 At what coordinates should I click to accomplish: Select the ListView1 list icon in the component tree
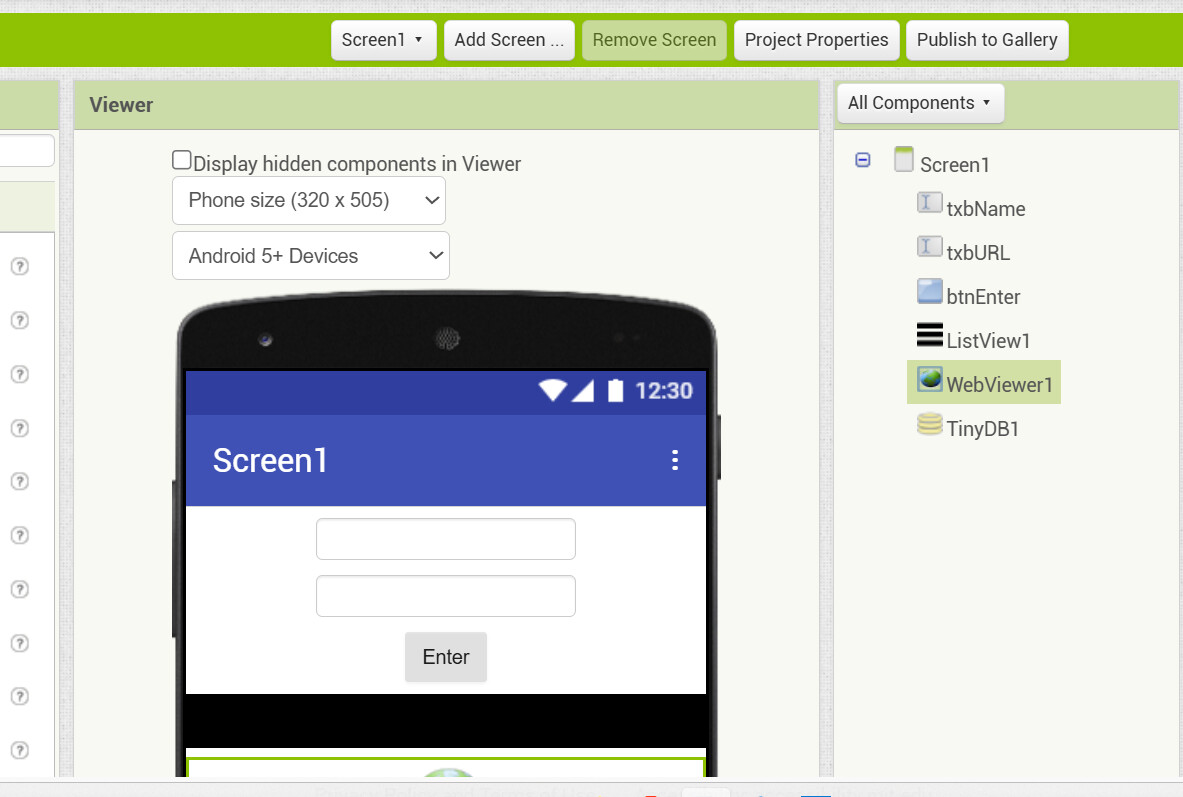[x=930, y=334]
